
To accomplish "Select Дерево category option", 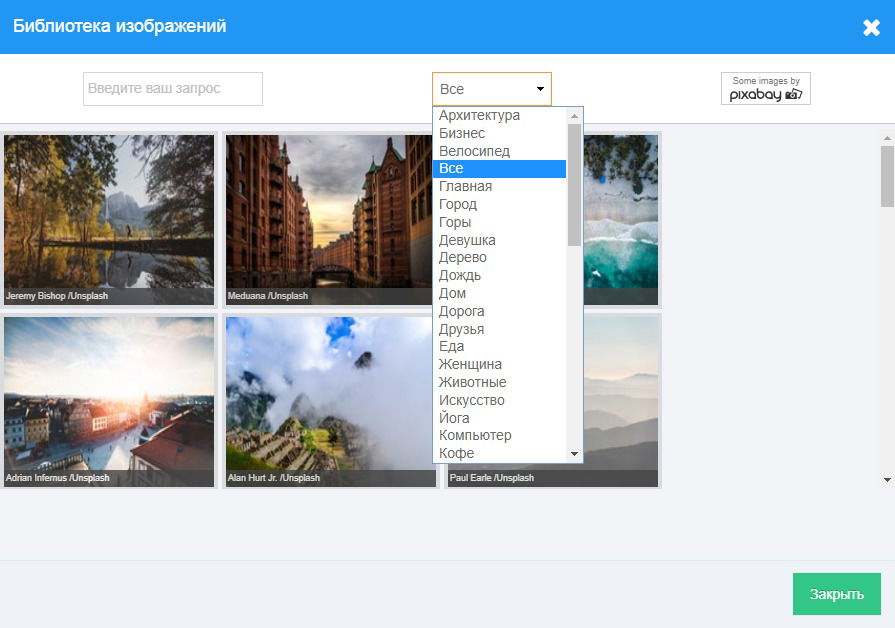I will click(x=499, y=257).
